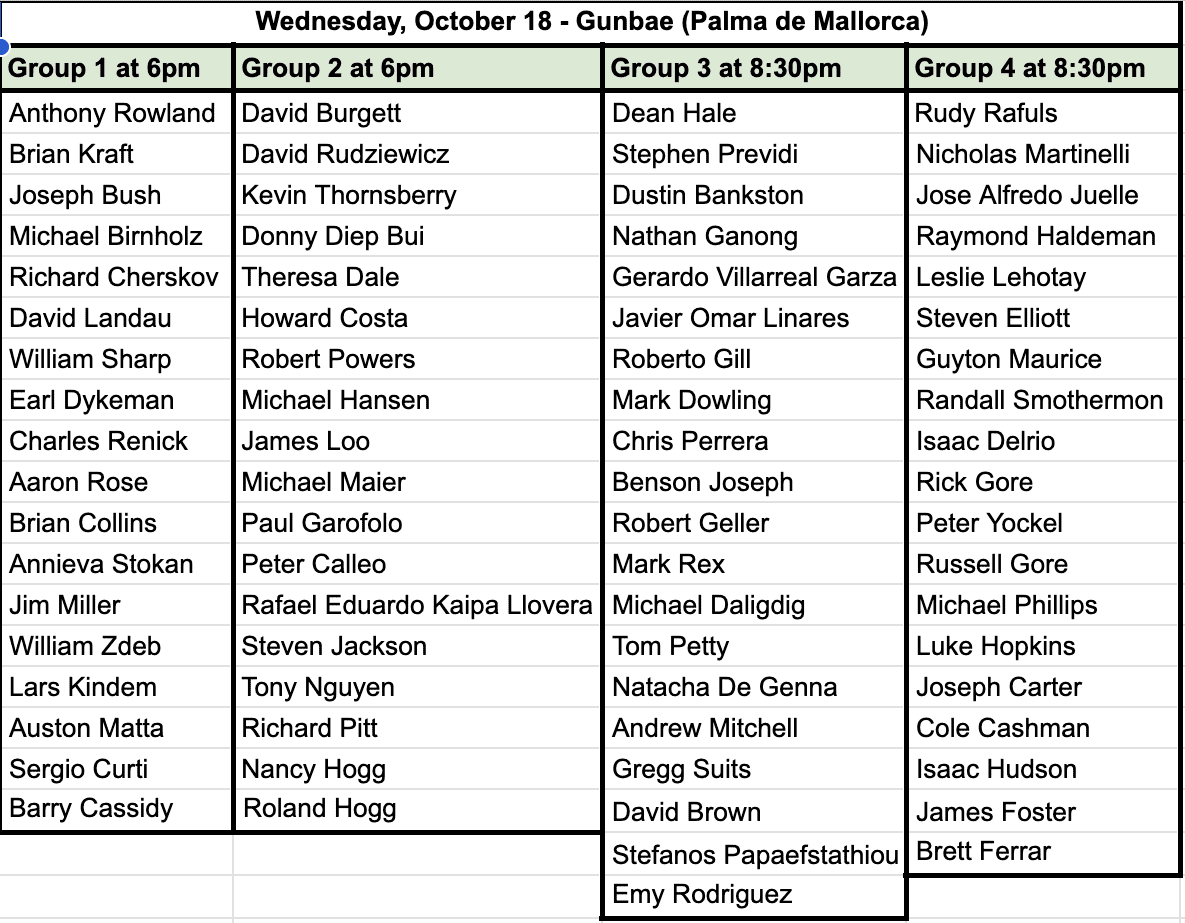Select the Dean Hale cell
The image size is (1185, 923).
(x=754, y=113)
